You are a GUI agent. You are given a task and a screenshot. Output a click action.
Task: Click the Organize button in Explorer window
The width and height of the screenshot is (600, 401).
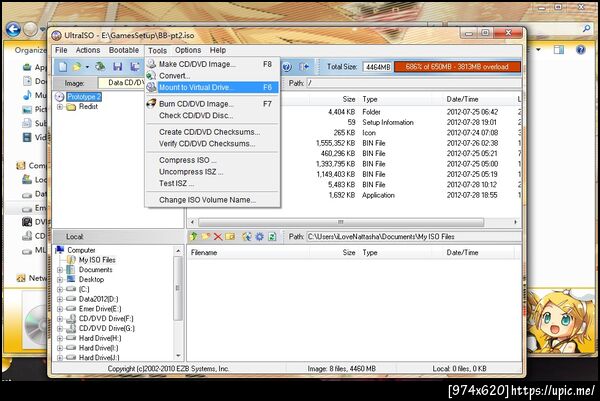(30, 50)
